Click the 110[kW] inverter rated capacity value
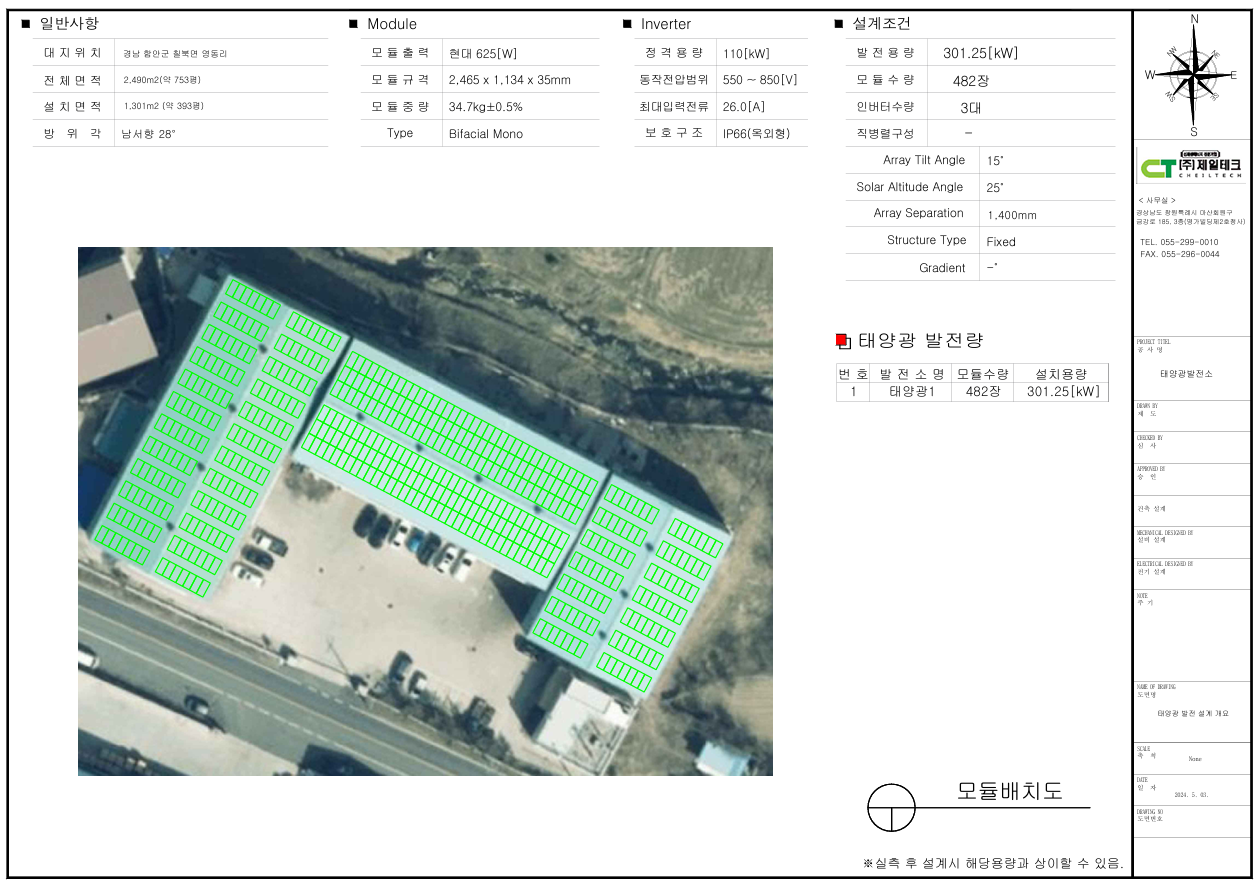Image resolution: width=1259 pixels, height=888 pixels. tap(746, 54)
